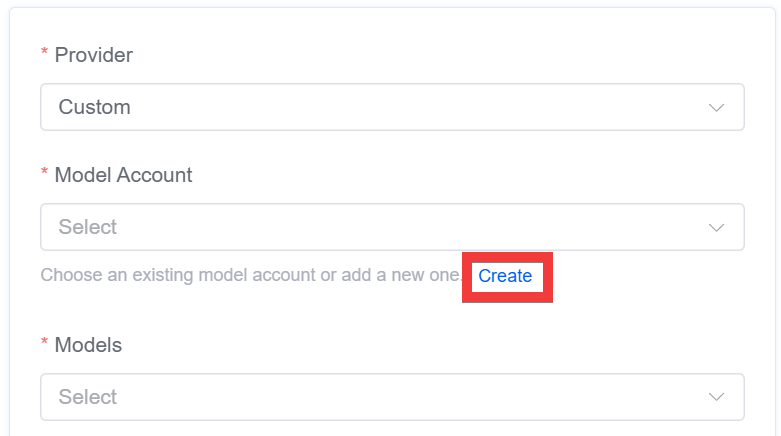Click the red asterisk beside Provider
Viewport: 781px width, 436px height.
pos(44,52)
